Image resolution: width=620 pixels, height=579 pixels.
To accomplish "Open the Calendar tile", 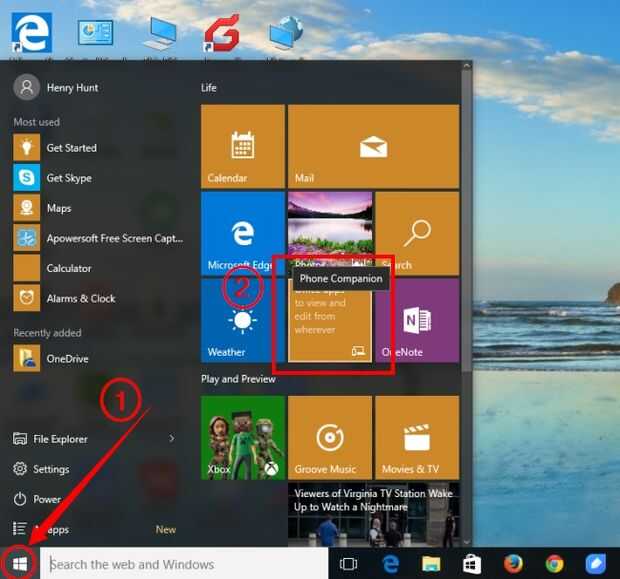I will coord(243,146).
